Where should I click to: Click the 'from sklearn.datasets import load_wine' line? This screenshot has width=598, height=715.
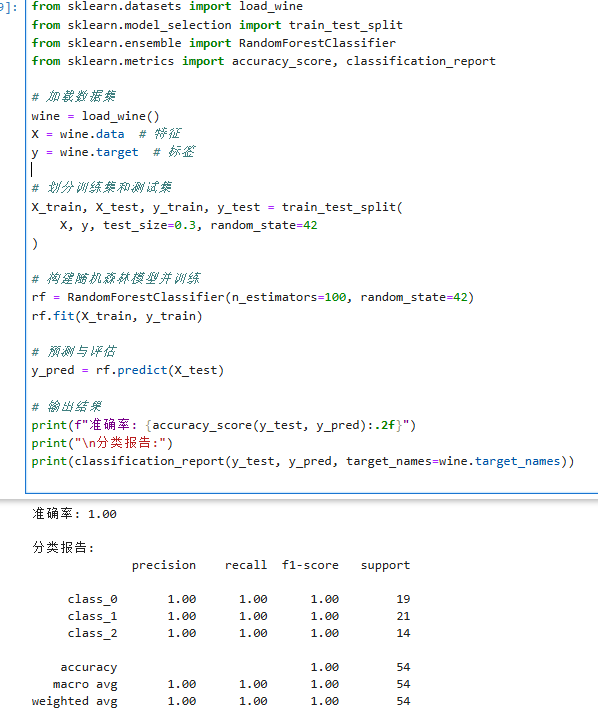167,7
